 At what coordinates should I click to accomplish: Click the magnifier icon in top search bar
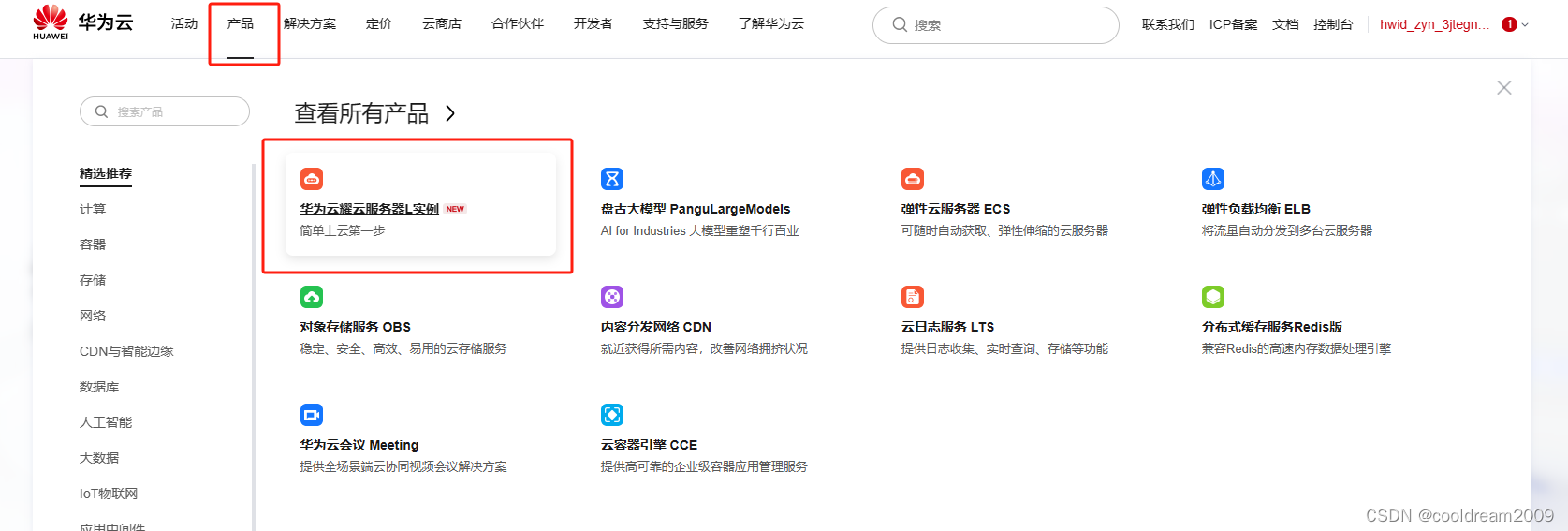(900, 24)
